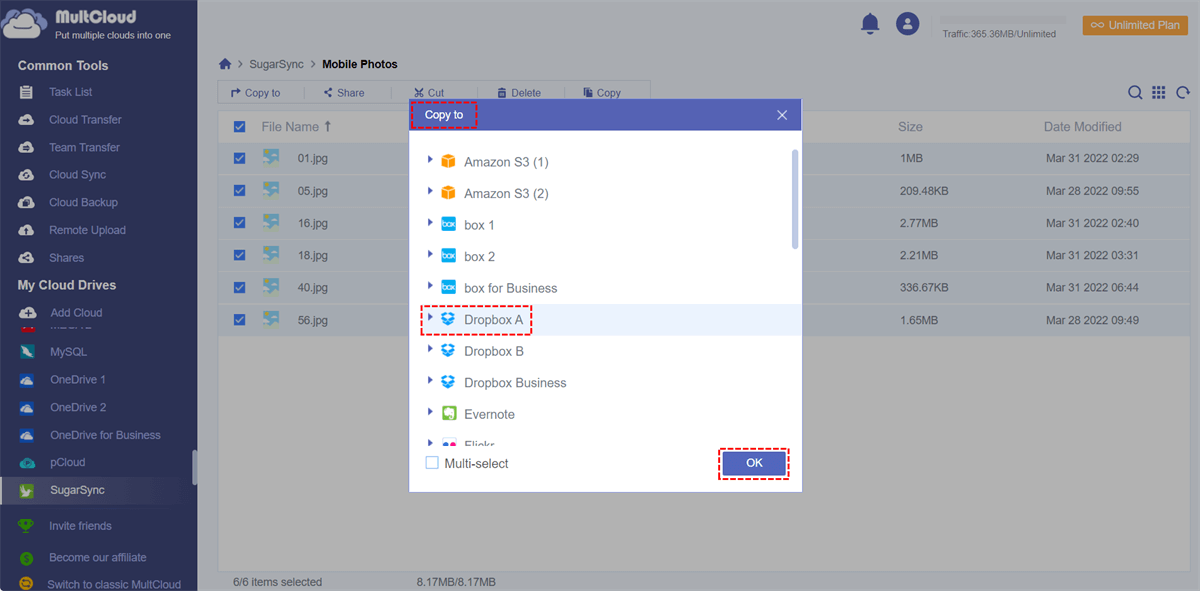Expand the Dropbox Business node
The height and width of the screenshot is (591, 1200).
tap(430, 381)
